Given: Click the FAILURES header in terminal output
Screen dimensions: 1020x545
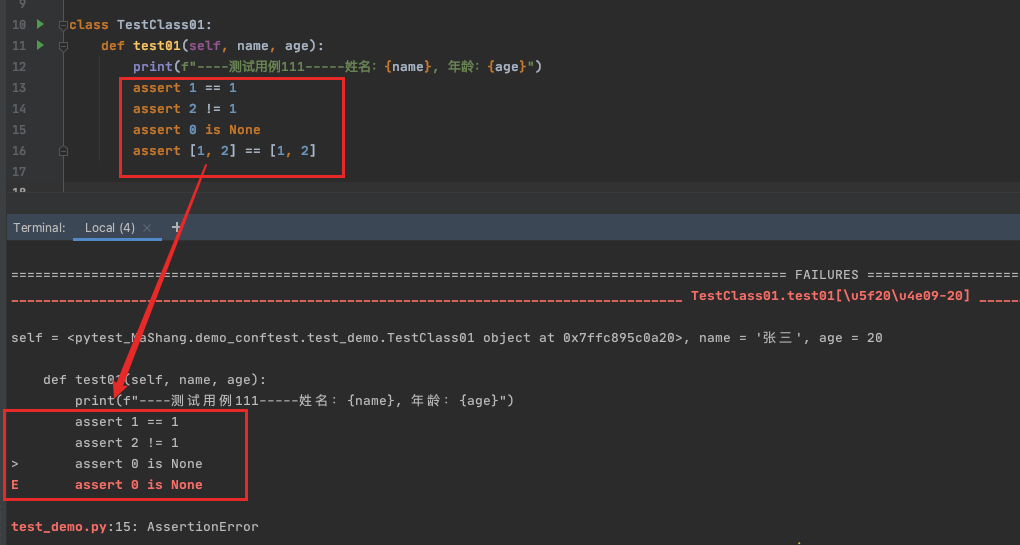Looking at the screenshot, I should tap(828, 275).
